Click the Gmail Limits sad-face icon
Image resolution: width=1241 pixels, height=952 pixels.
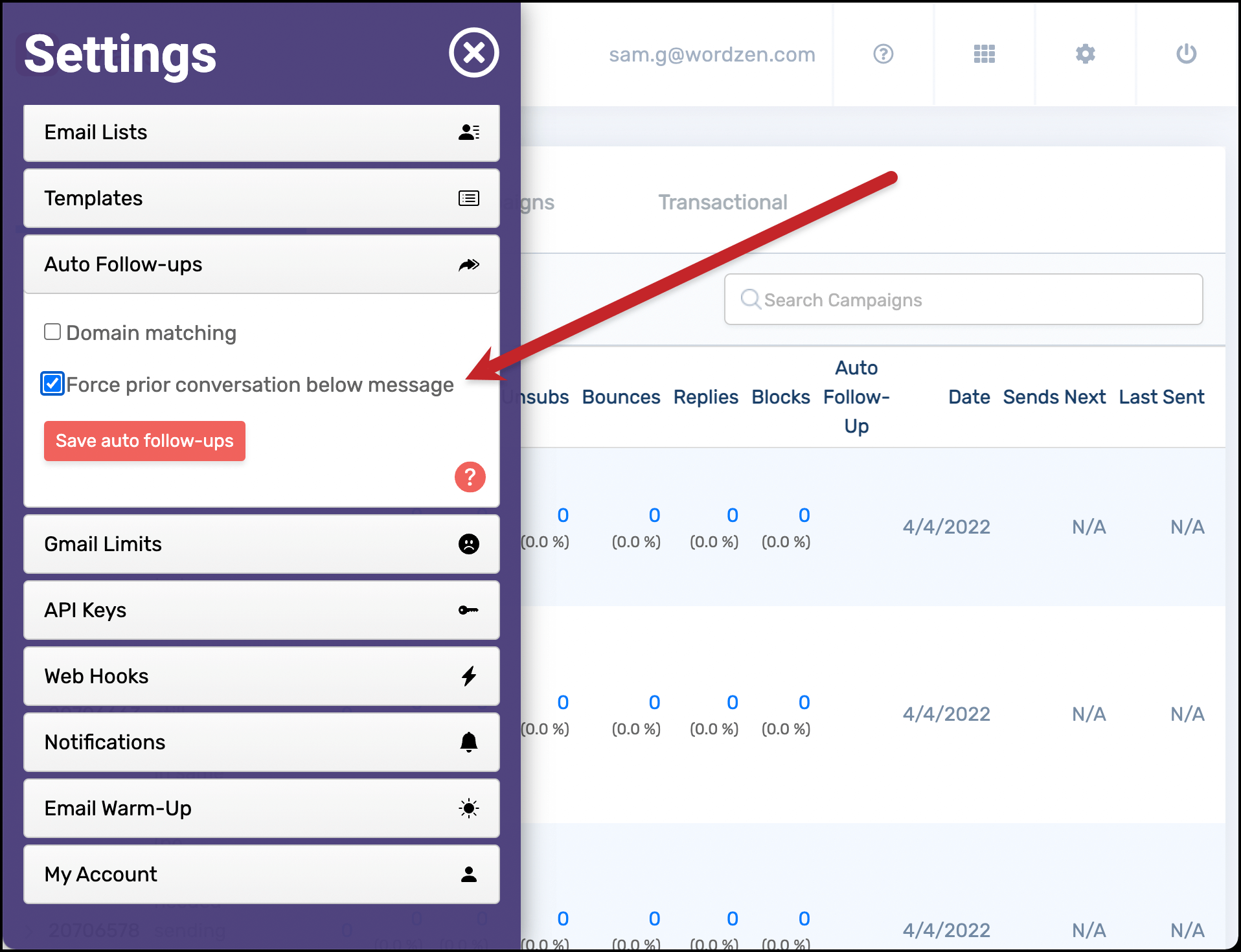tap(469, 544)
